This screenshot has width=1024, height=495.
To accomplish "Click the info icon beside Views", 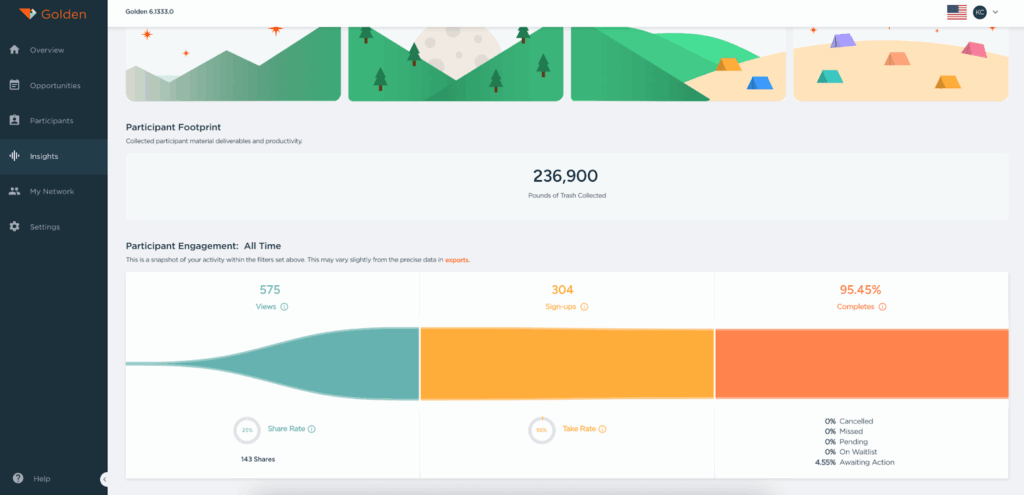I will pyautogui.click(x=285, y=307).
